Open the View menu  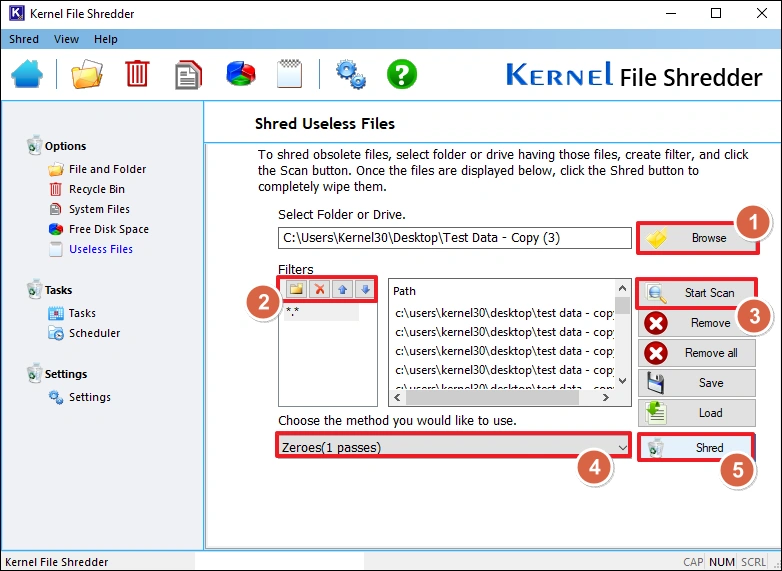pos(66,39)
